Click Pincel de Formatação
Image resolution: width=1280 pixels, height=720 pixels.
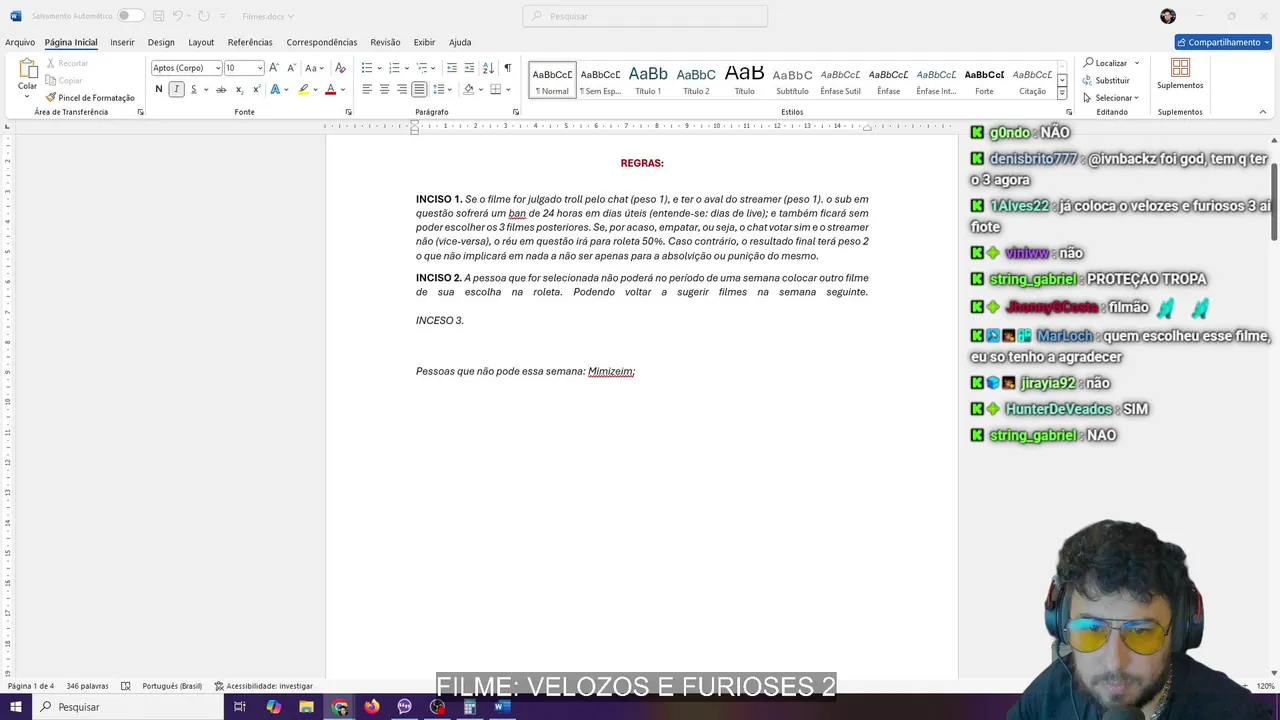click(x=90, y=97)
